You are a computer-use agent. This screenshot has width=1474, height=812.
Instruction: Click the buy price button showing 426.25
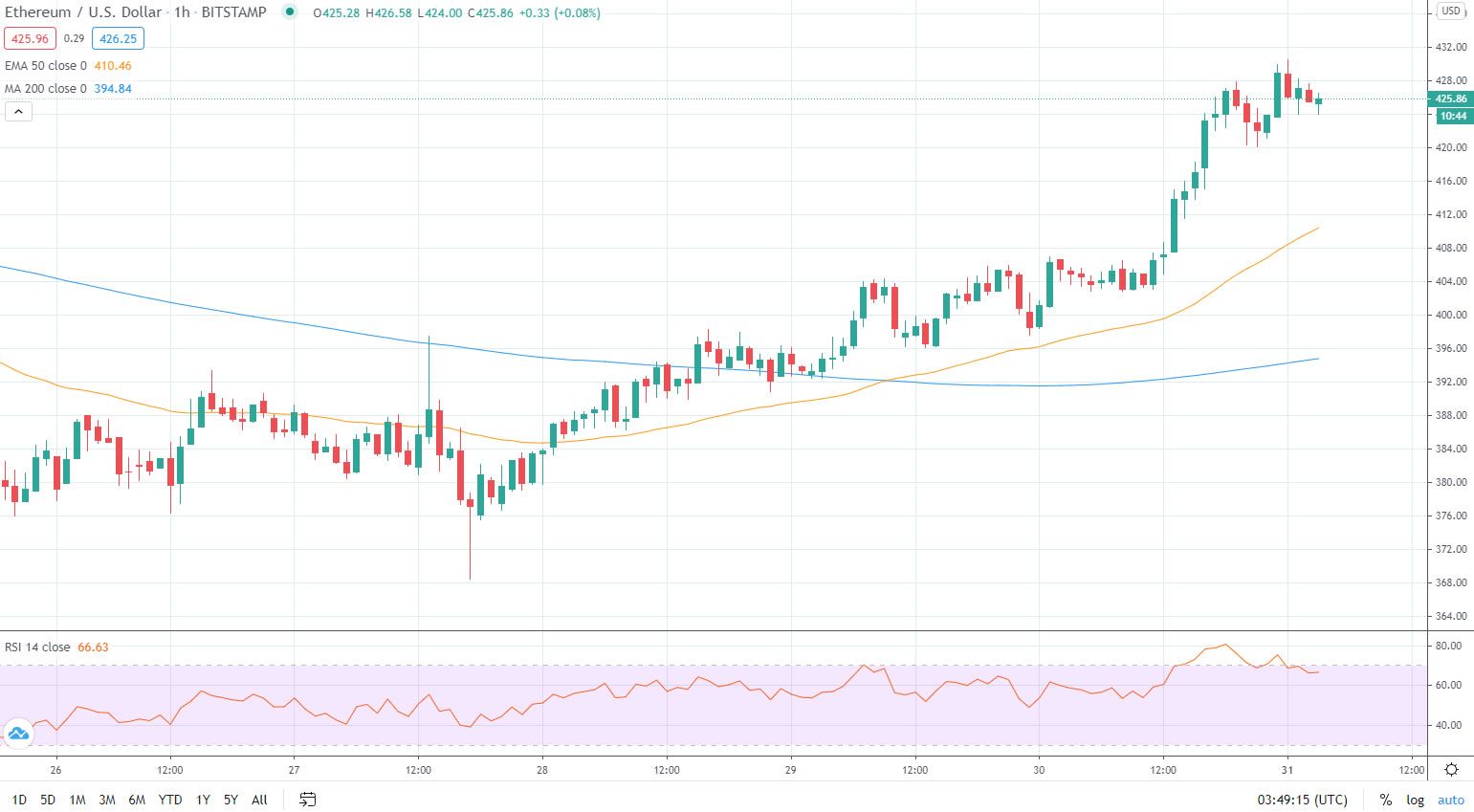117,38
